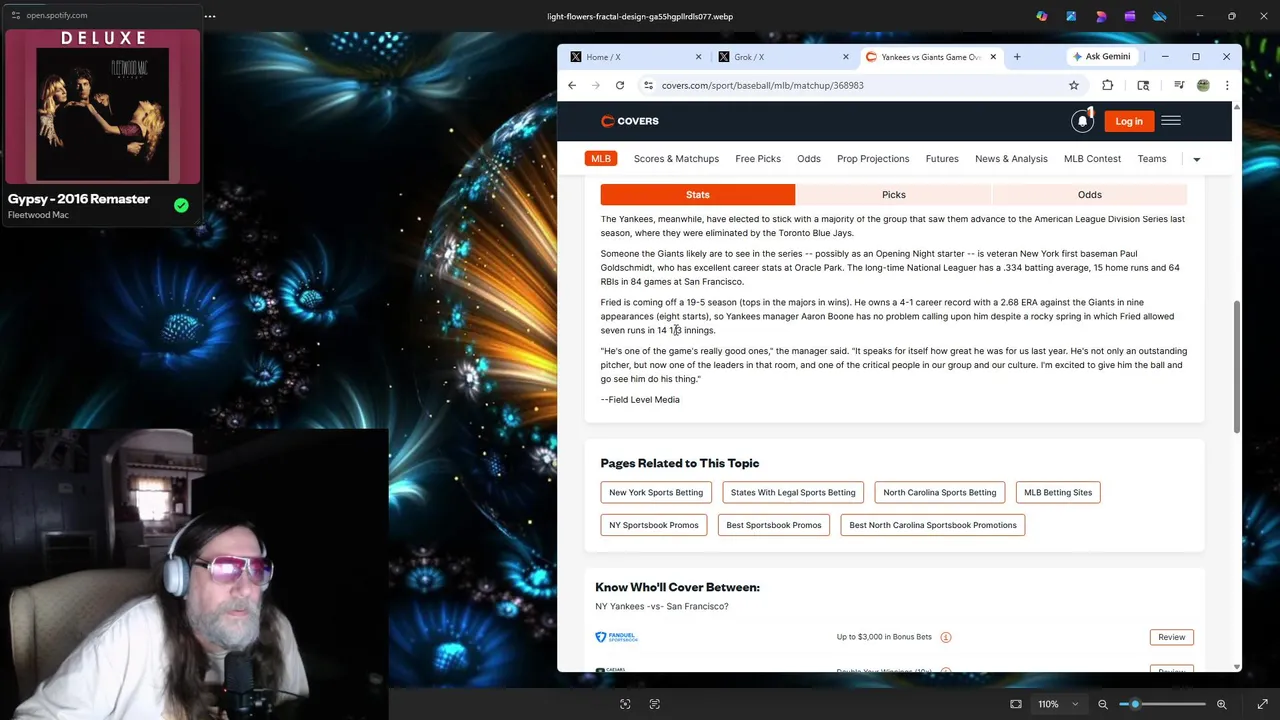The width and height of the screenshot is (1280, 720).
Task: Click the visual search icon in Photos bottom bar
Action: click(x=625, y=704)
